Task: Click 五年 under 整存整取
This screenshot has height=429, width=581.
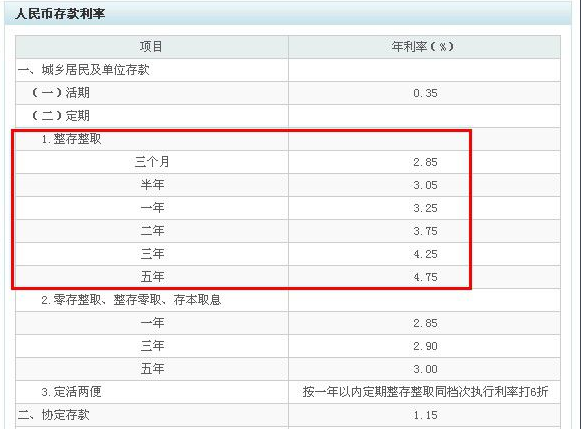Action: (152, 277)
